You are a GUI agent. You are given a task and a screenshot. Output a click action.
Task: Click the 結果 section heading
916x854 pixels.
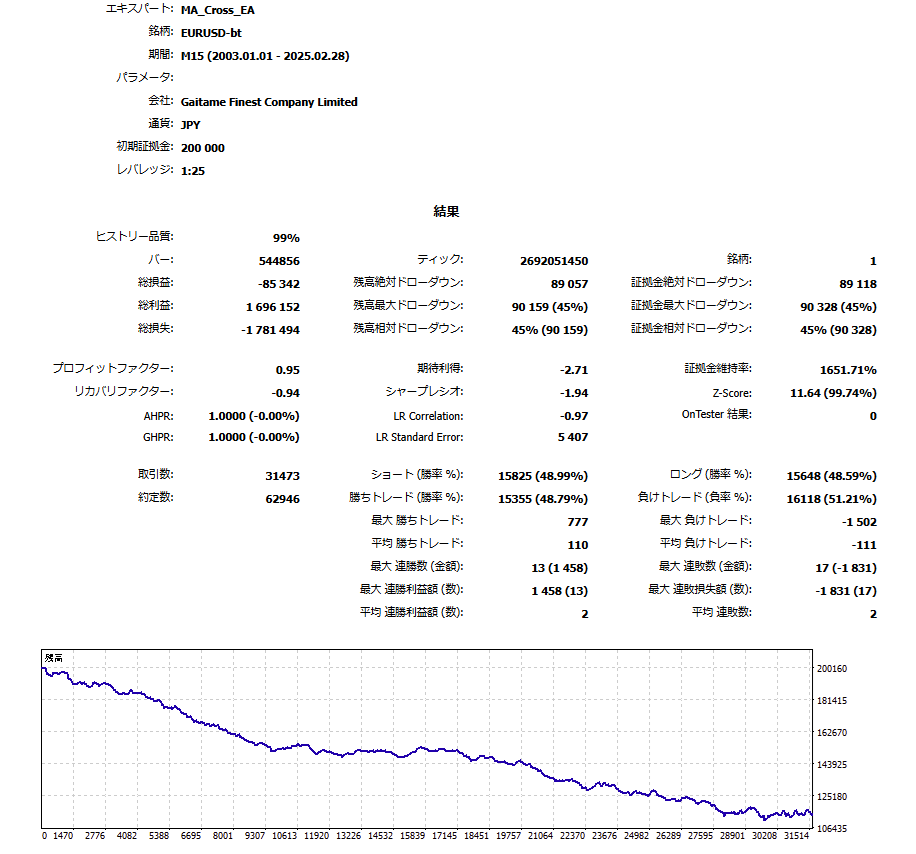446,211
